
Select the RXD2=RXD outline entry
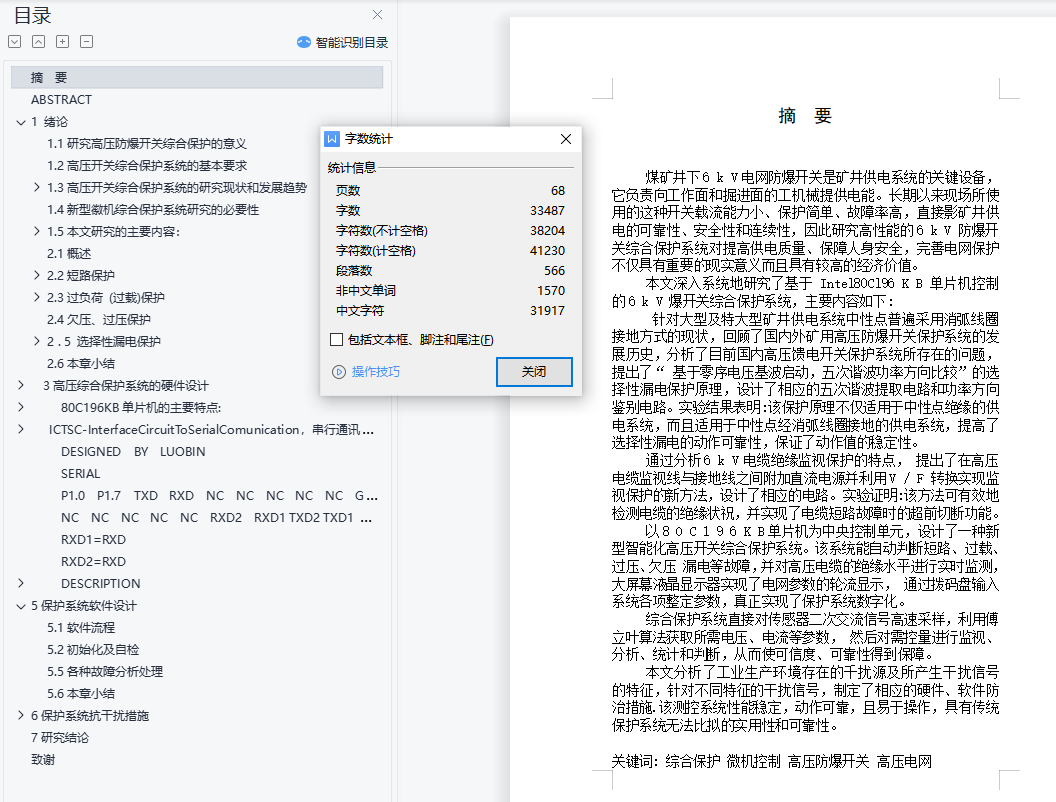click(x=93, y=562)
